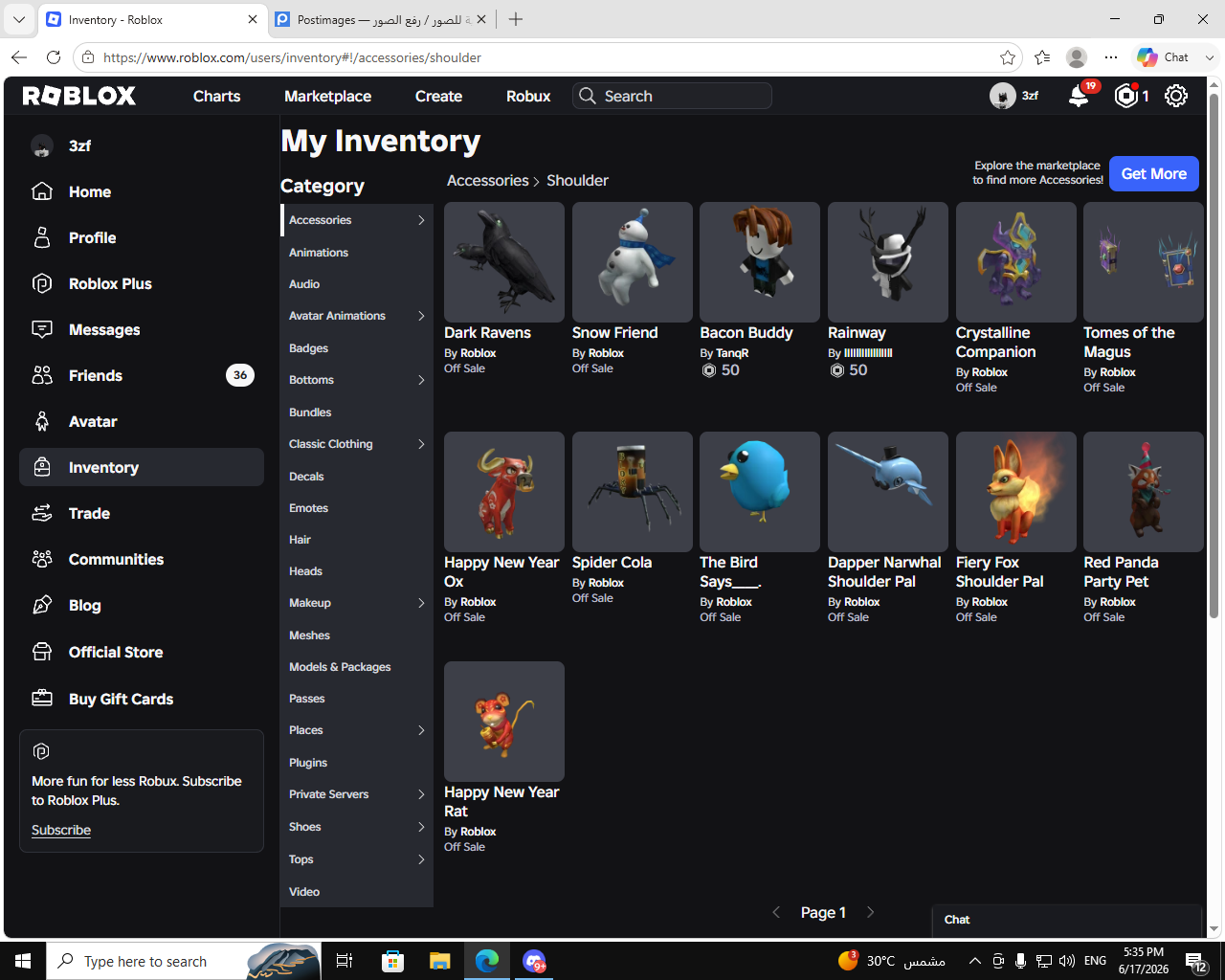This screenshot has height=980, width=1225.
Task: Go to the next inventory page
Action: (x=870, y=912)
